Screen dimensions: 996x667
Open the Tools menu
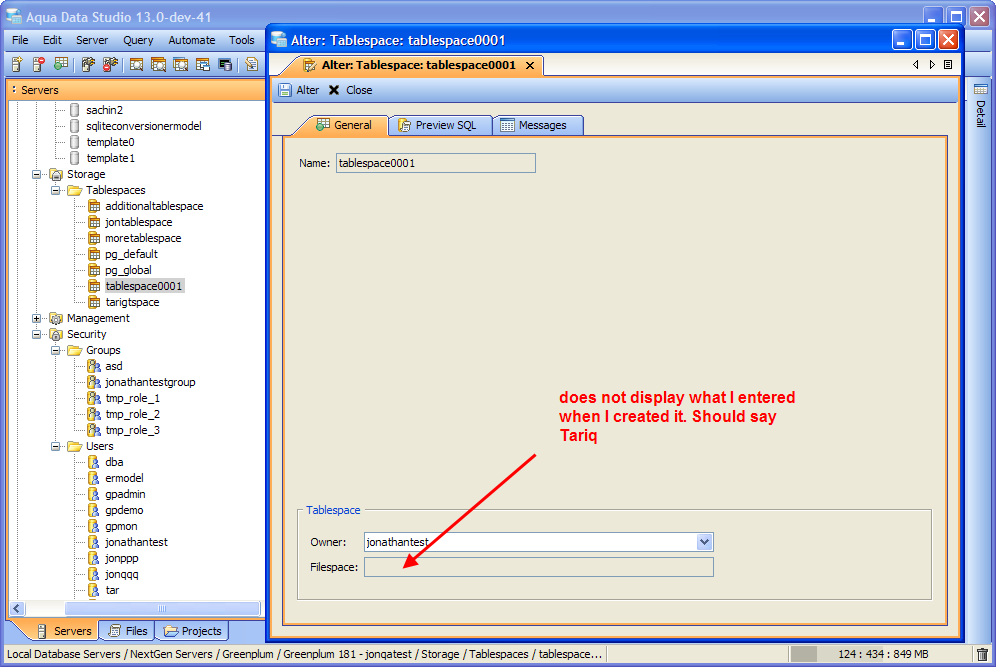coord(242,40)
